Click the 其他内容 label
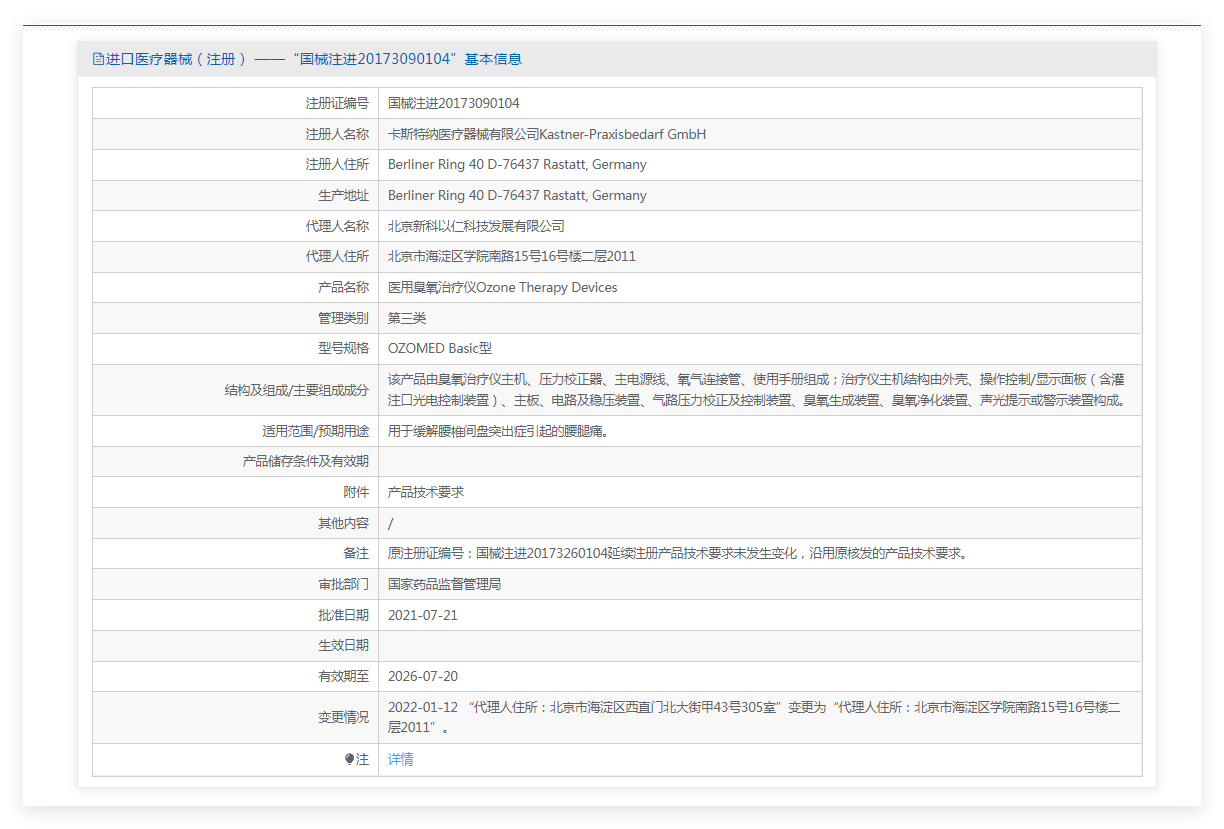The width and height of the screenshot is (1224, 829). tap(343, 523)
